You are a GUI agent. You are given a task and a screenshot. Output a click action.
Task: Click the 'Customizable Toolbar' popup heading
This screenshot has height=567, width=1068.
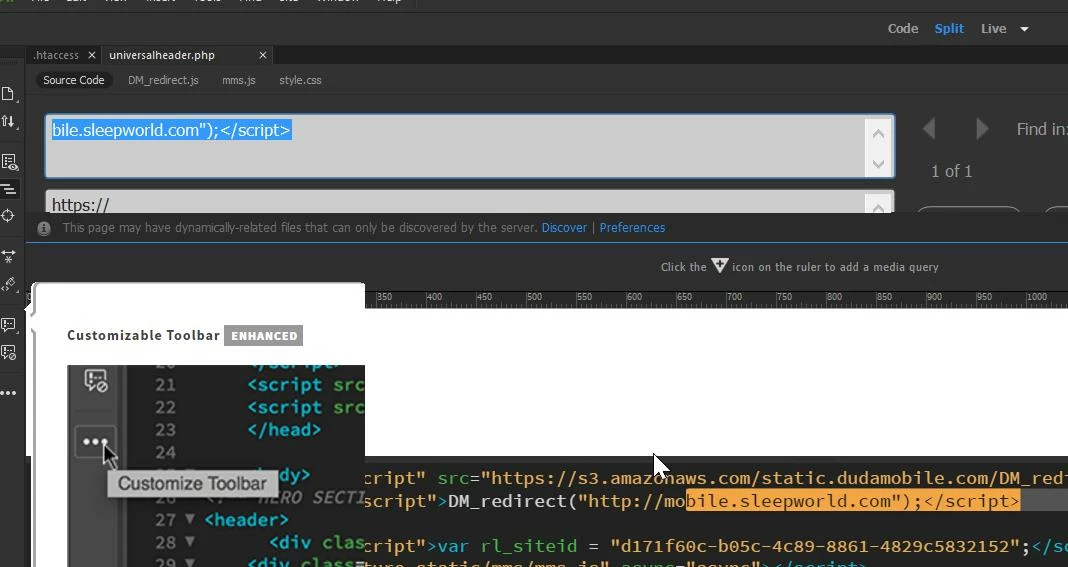click(144, 335)
